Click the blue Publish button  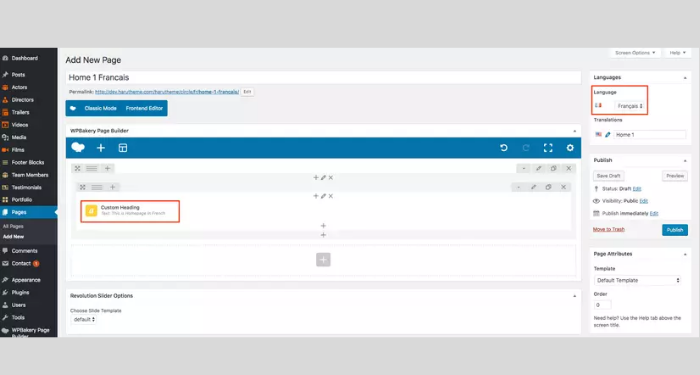point(675,230)
